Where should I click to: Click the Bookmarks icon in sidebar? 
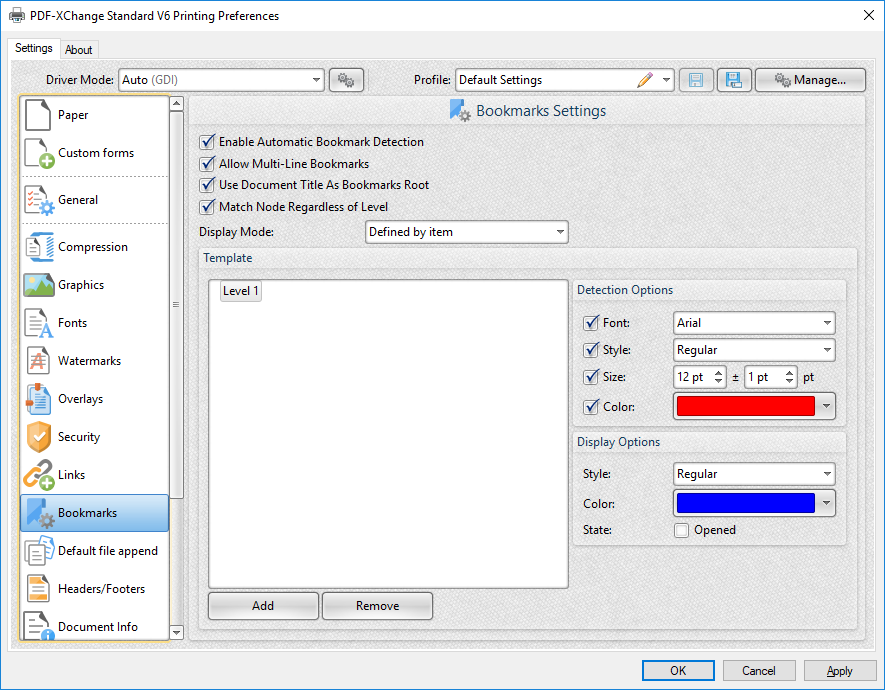pyautogui.click(x=40, y=513)
